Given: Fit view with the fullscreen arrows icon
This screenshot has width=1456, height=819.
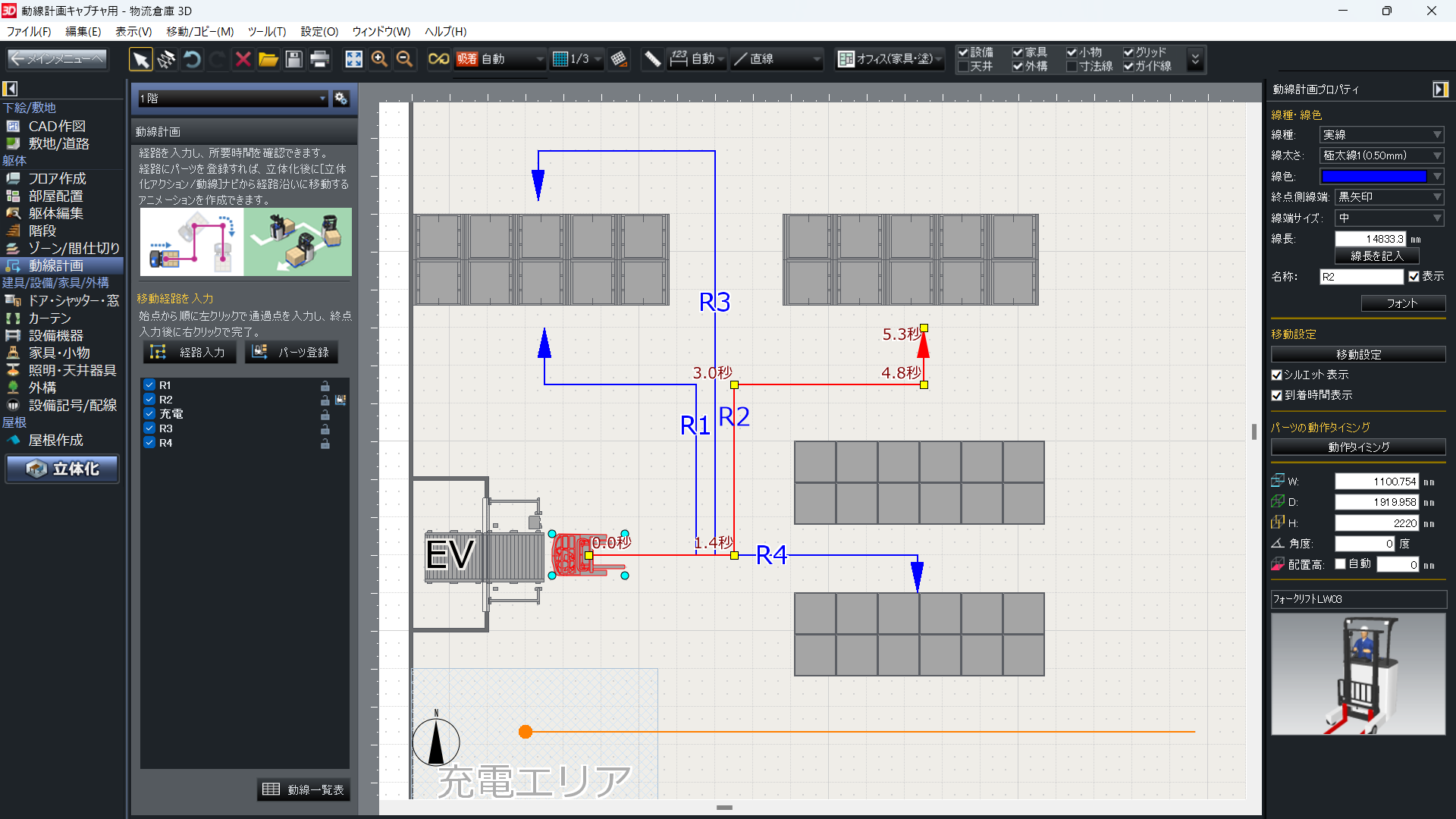Looking at the screenshot, I should 353,59.
